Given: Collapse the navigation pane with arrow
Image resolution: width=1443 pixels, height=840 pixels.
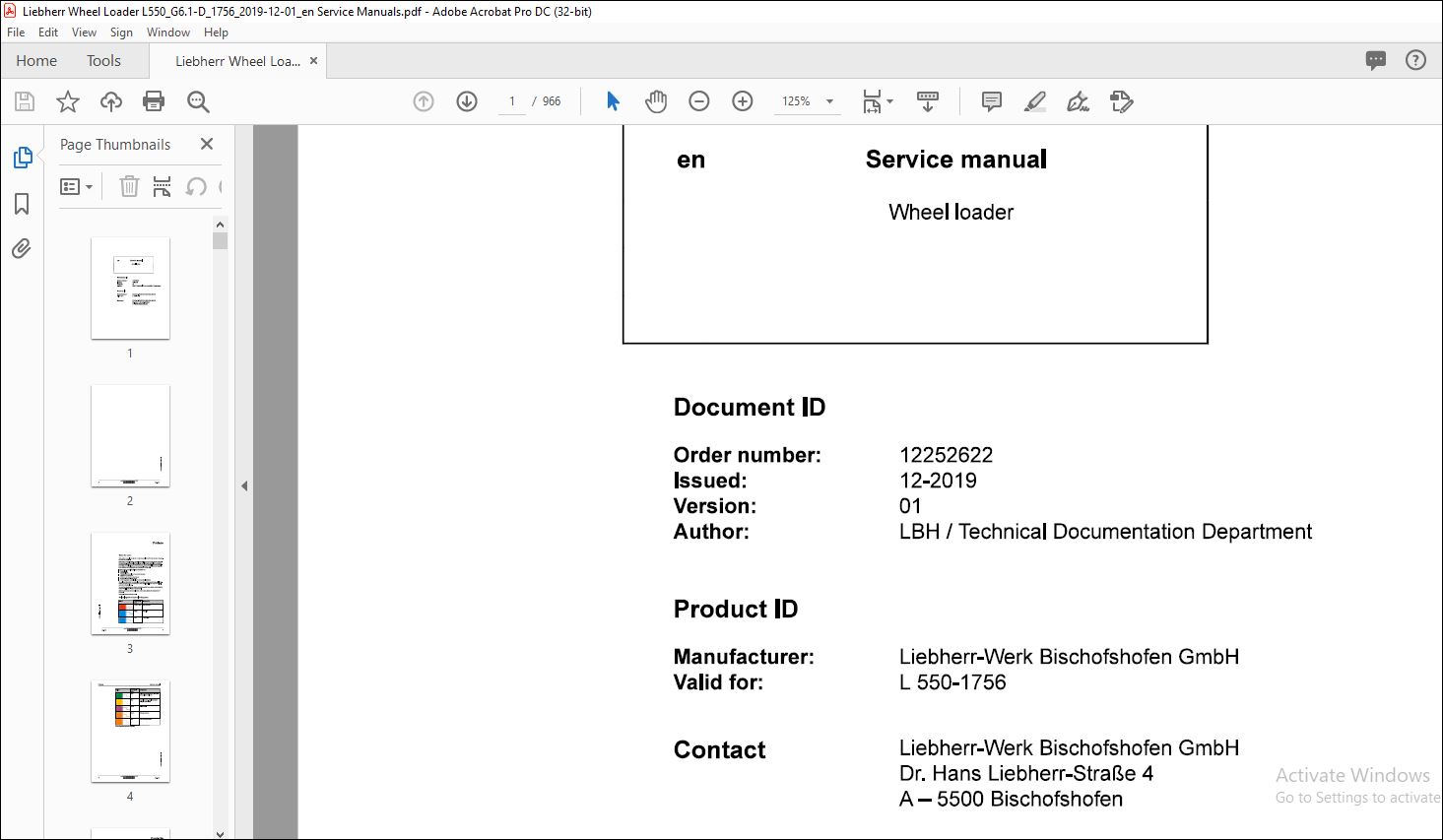Looking at the screenshot, I should [x=244, y=485].
